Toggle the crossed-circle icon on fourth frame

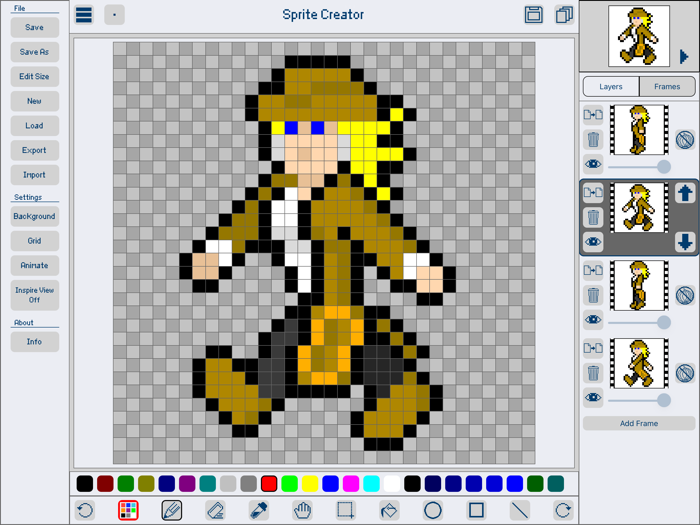pyautogui.click(x=685, y=373)
